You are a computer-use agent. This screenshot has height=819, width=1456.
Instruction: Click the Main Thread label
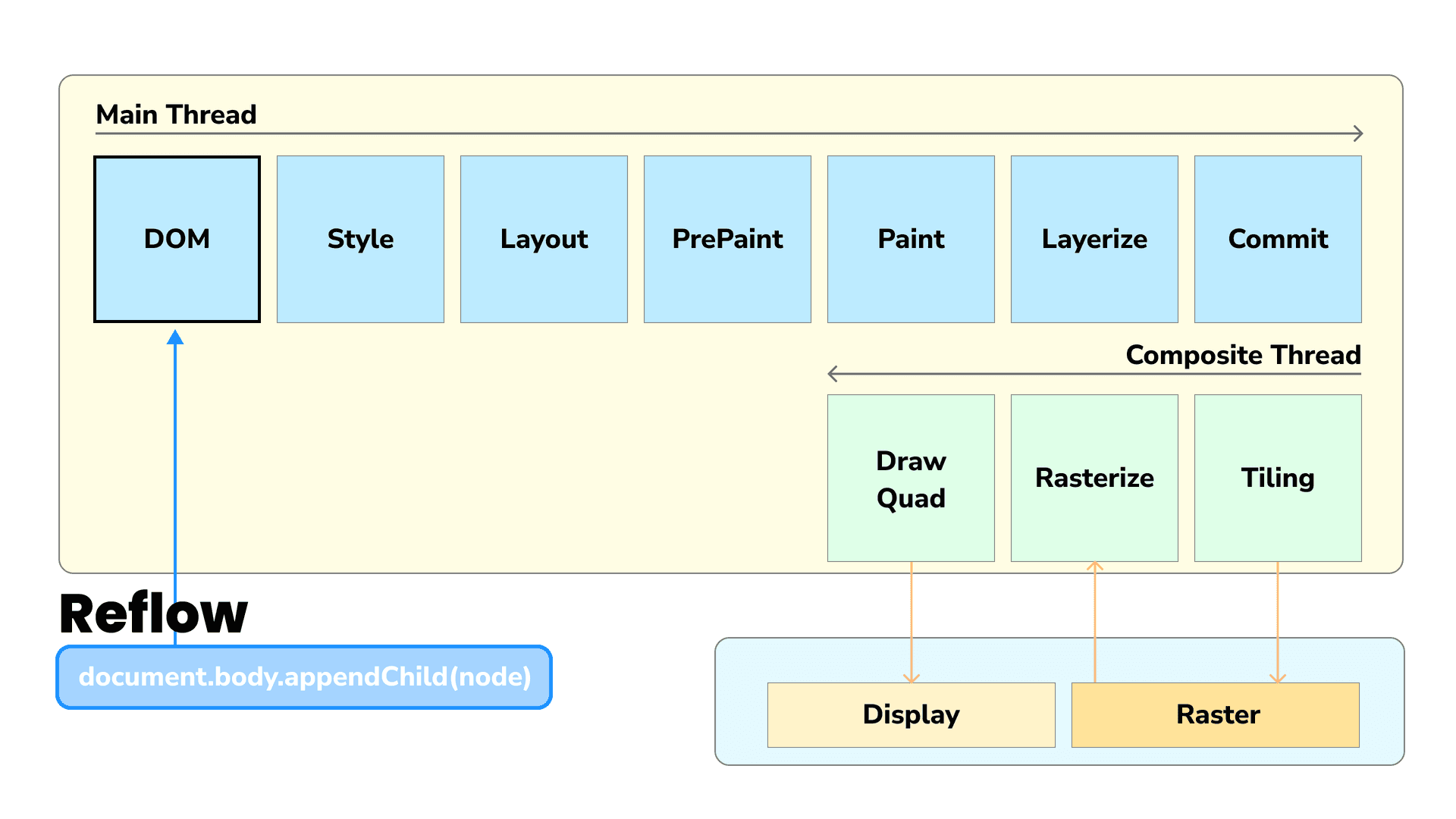point(176,115)
